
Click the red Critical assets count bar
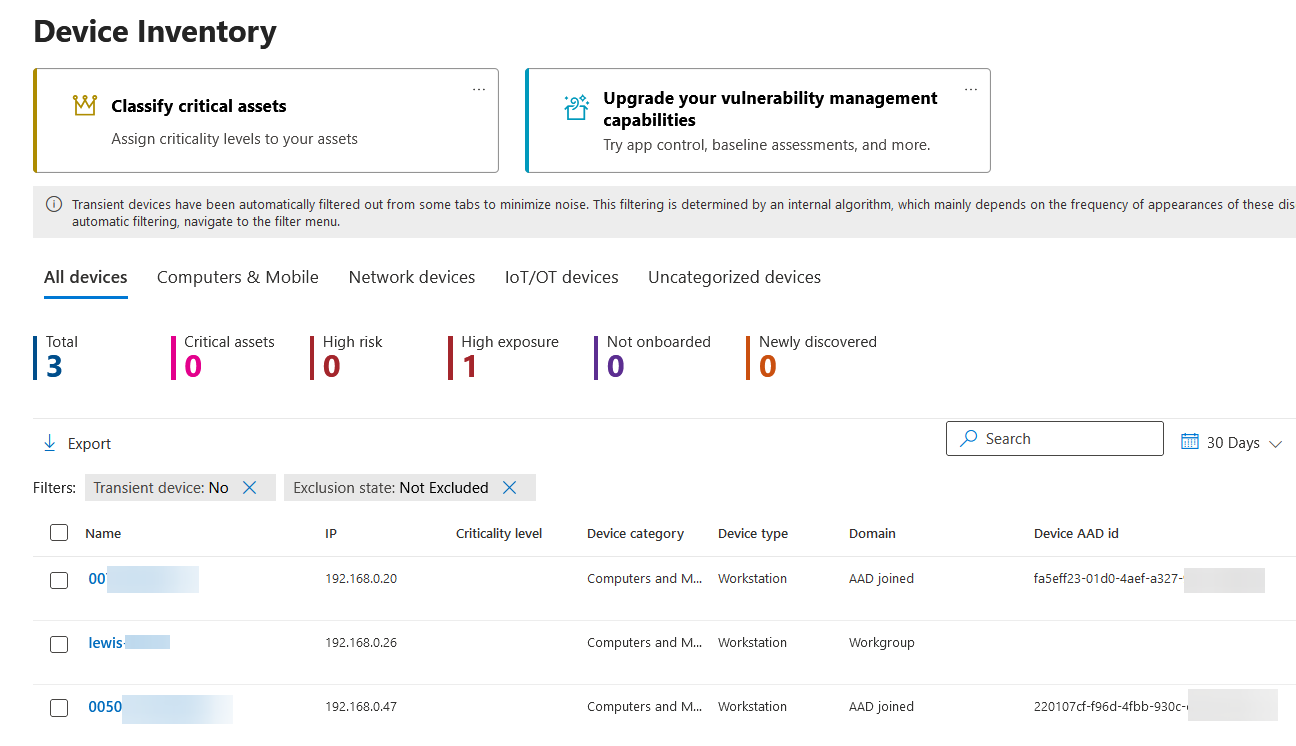click(174, 357)
